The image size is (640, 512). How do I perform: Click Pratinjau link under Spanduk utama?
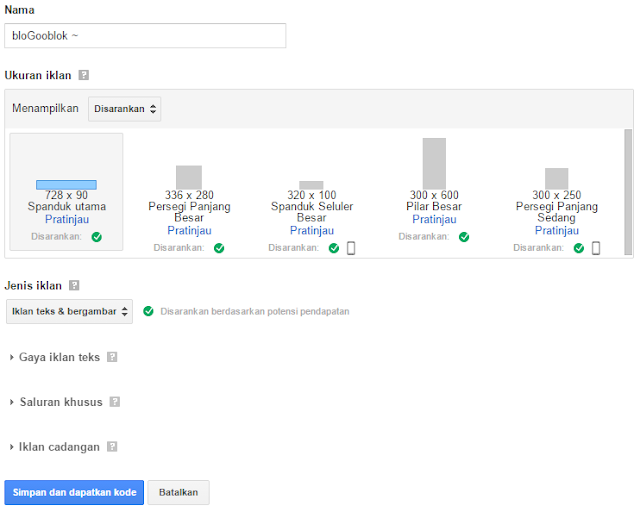(x=67, y=219)
